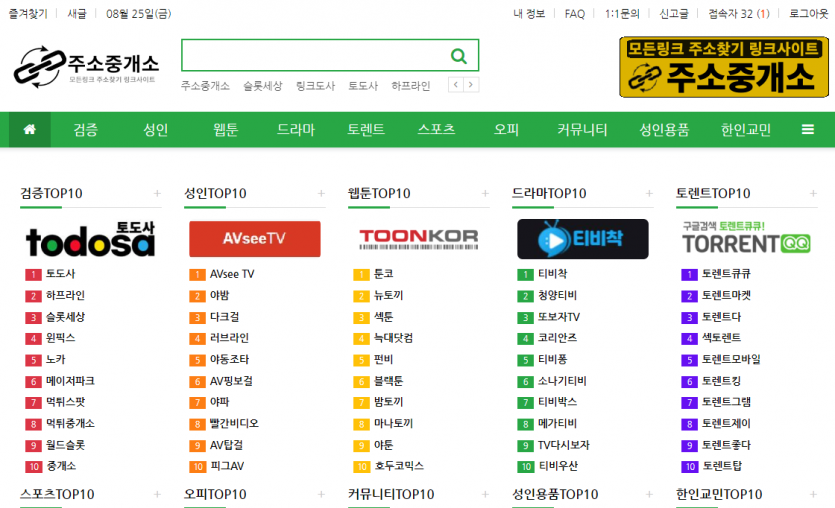Image resolution: width=835 pixels, height=508 pixels.
Task: Click the 접속자 32 link
Action: click(739, 14)
